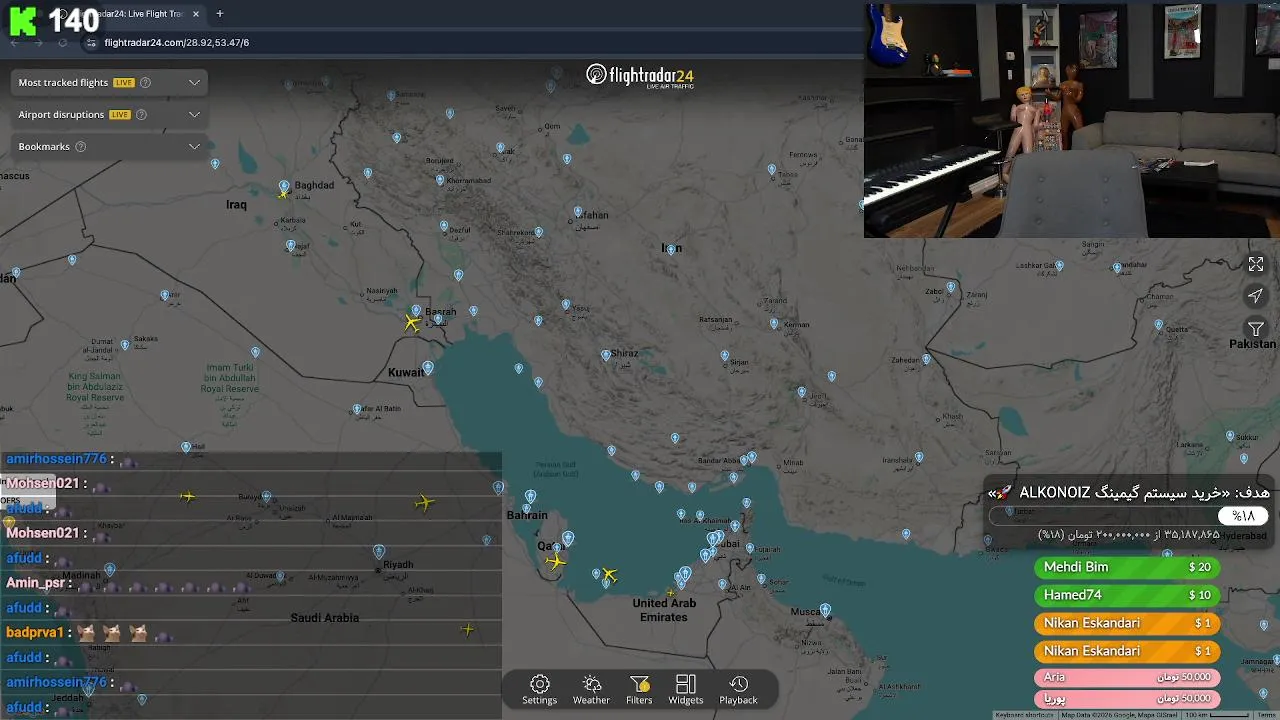This screenshot has width=1280, height=720.
Task: Select the yellow aircraft over Qatar
Action: (555, 561)
